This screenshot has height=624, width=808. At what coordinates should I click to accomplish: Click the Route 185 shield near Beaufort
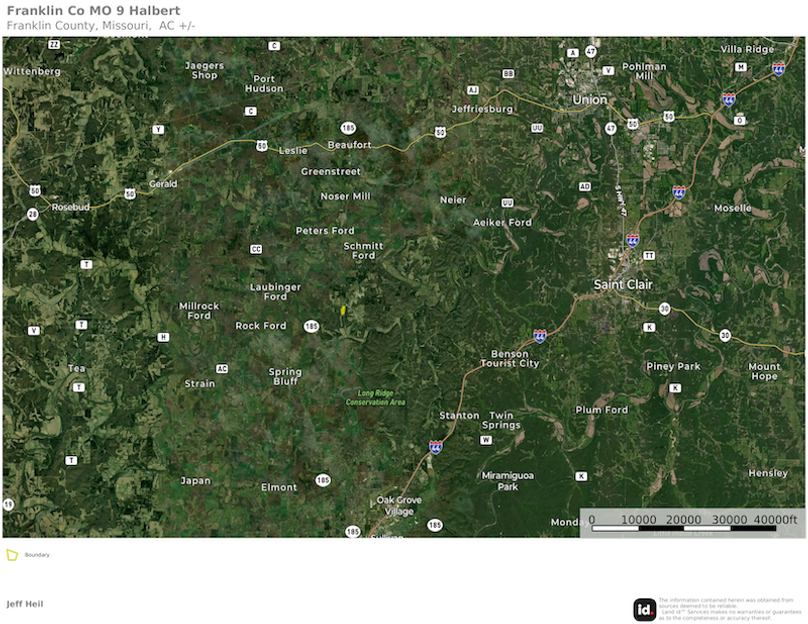(x=348, y=128)
